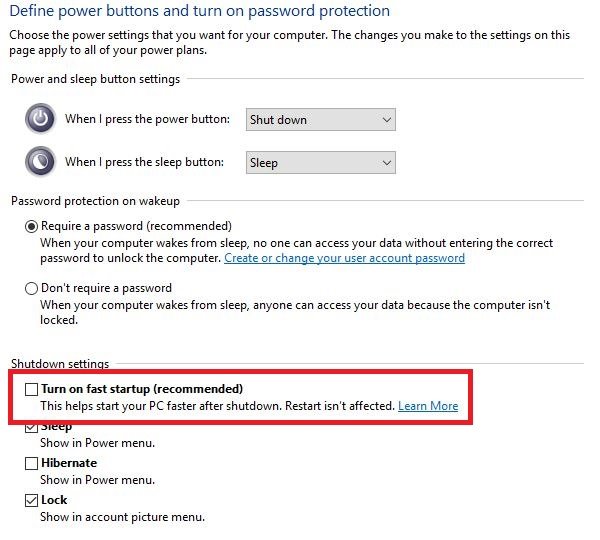Click the fast startup description text

tap(216, 406)
